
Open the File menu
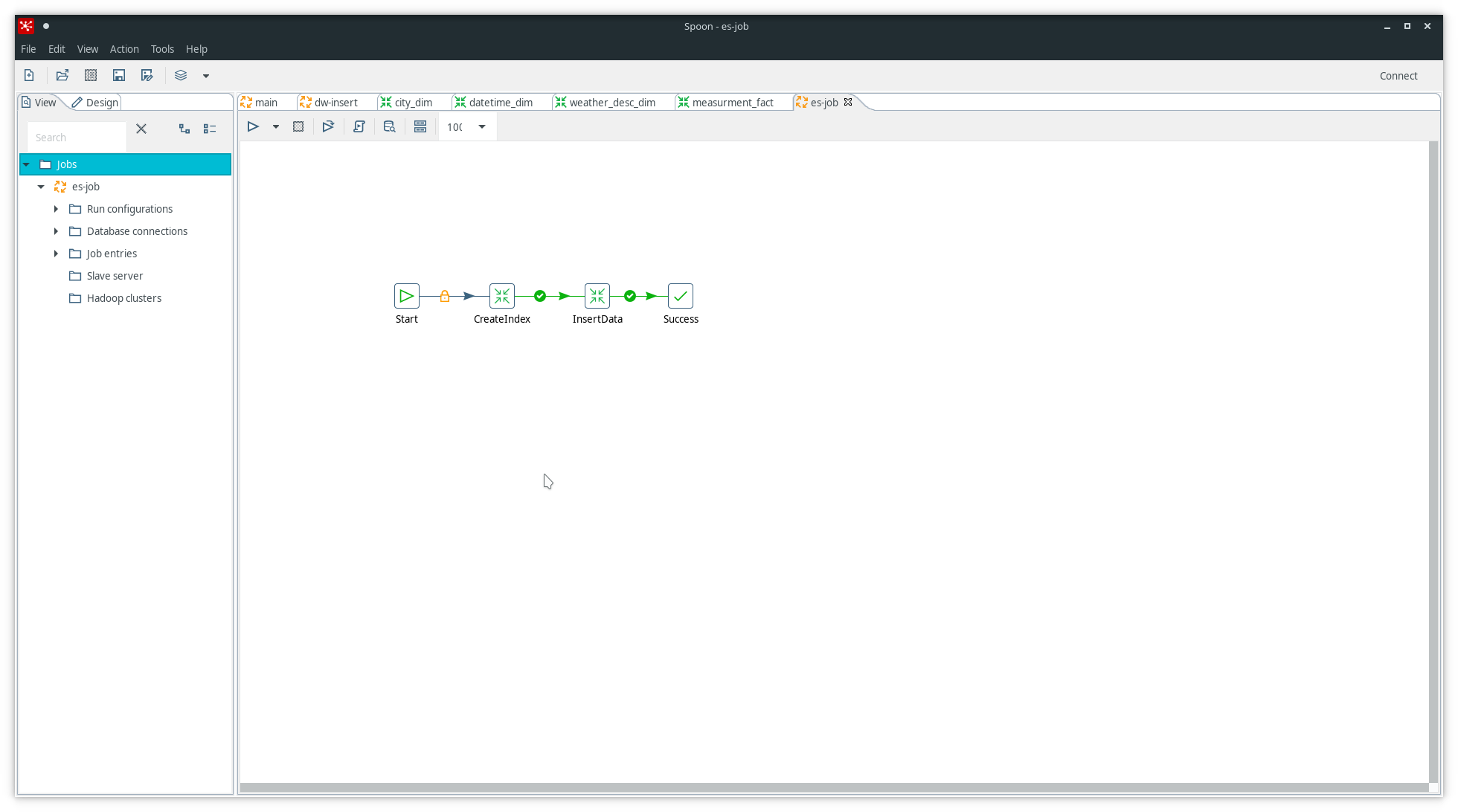[28, 49]
